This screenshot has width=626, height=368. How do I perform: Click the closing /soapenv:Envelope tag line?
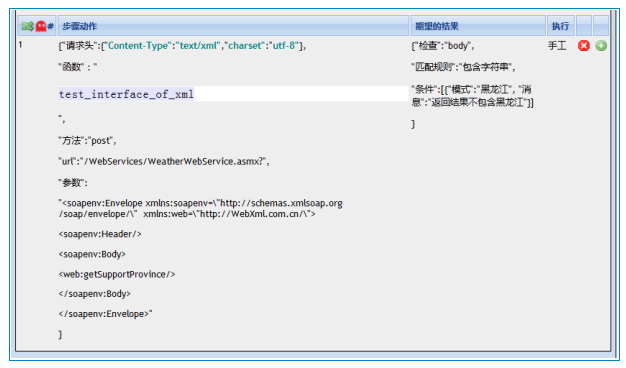tap(105, 314)
